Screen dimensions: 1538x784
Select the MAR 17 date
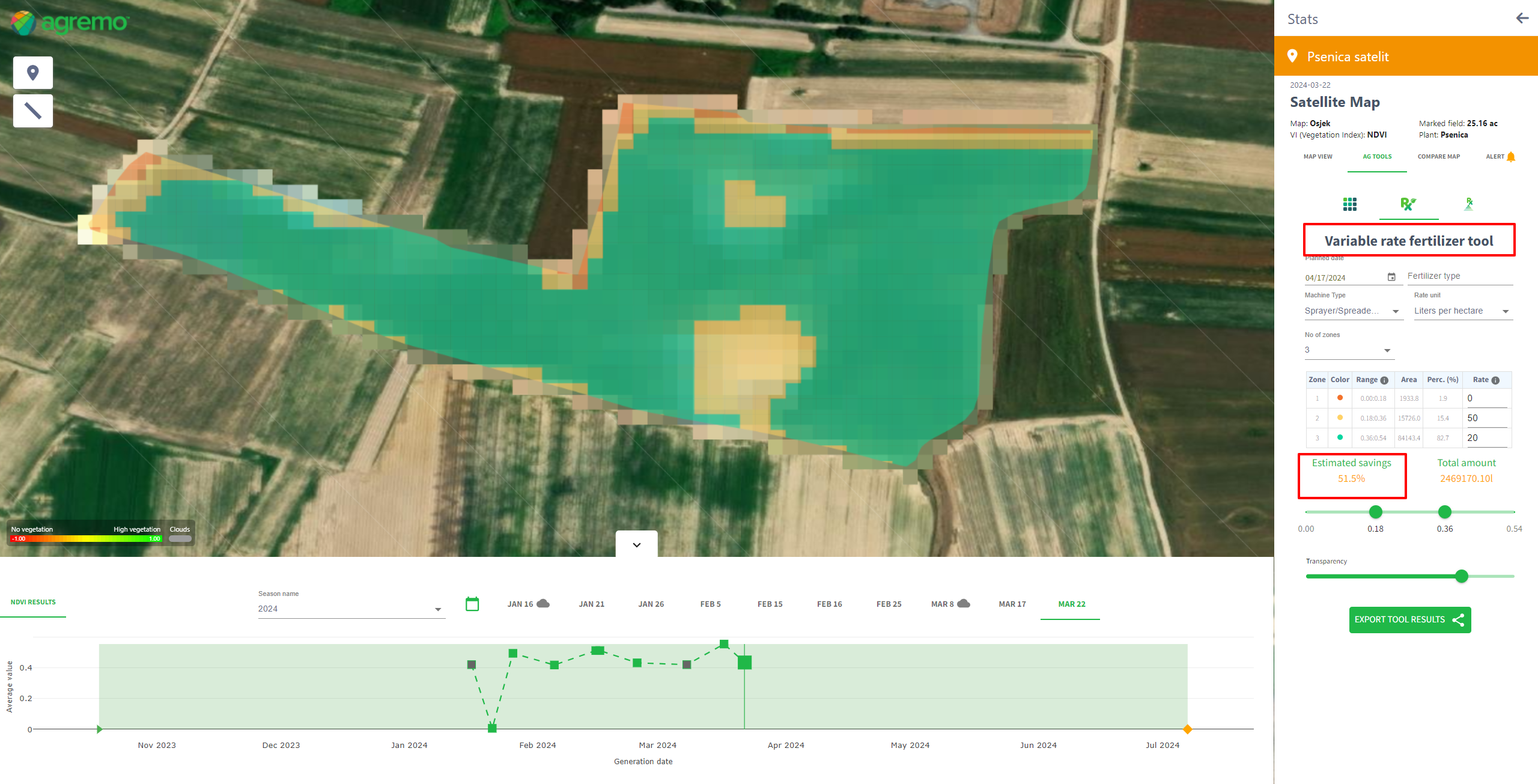pyautogui.click(x=1012, y=604)
